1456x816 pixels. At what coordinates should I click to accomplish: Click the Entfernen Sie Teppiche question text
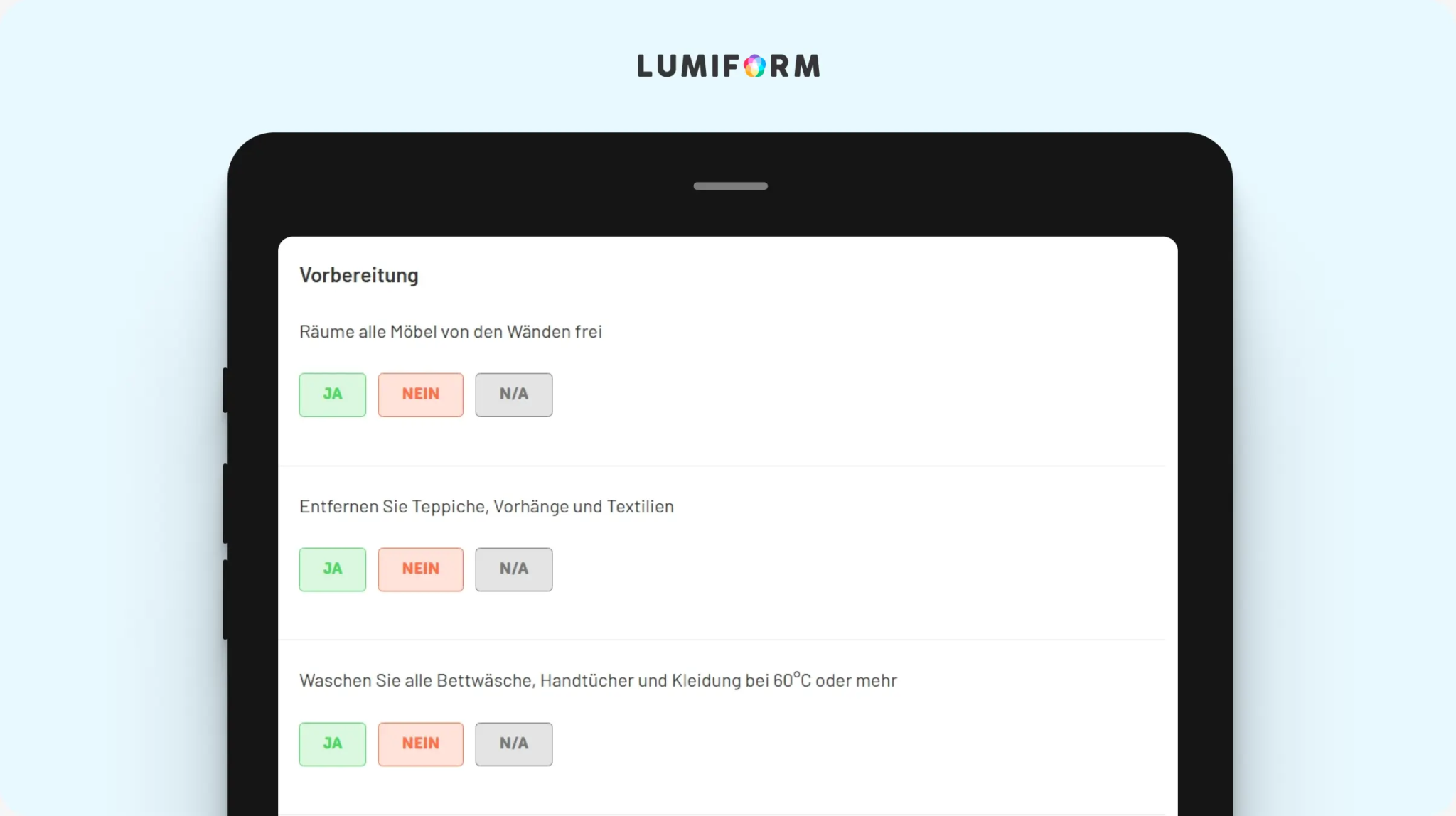pyautogui.click(x=486, y=507)
